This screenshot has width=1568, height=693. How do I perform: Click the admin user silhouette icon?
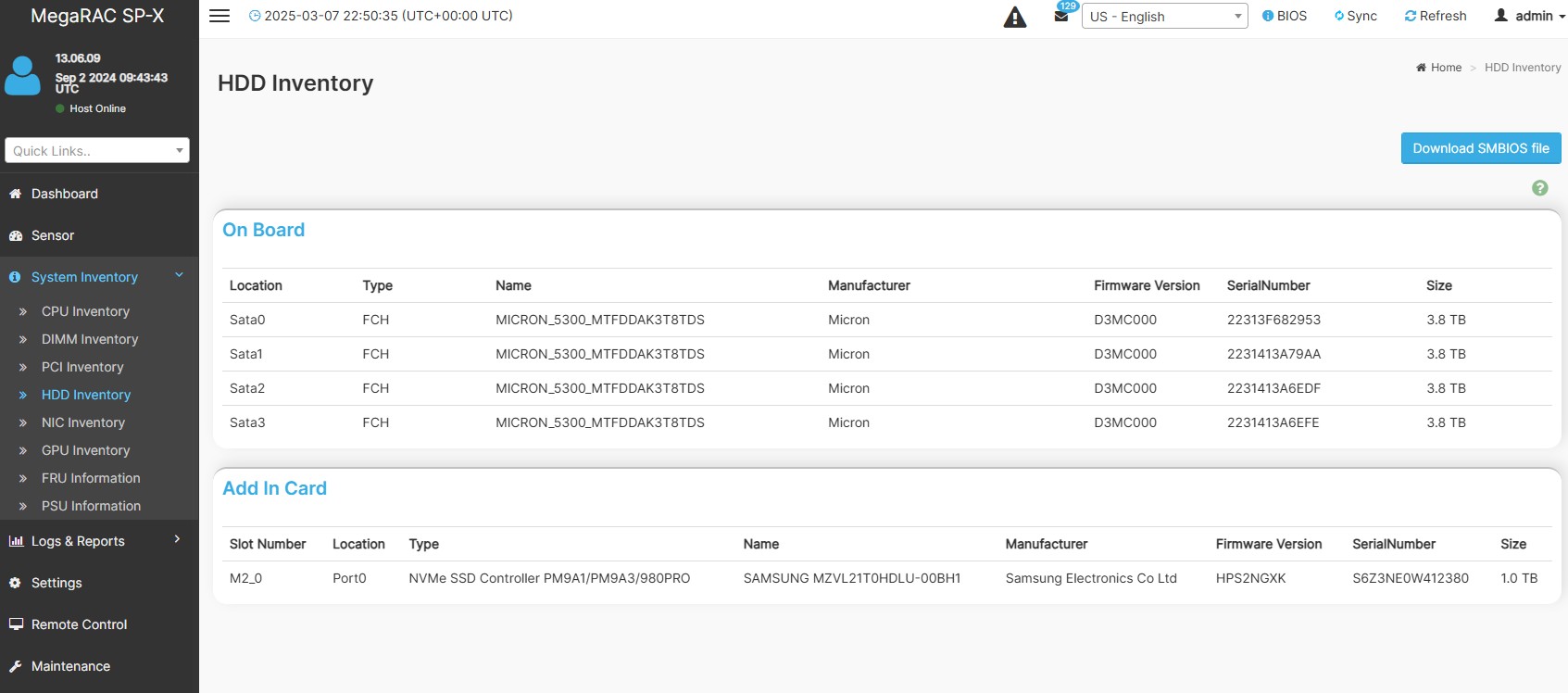point(1501,16)
